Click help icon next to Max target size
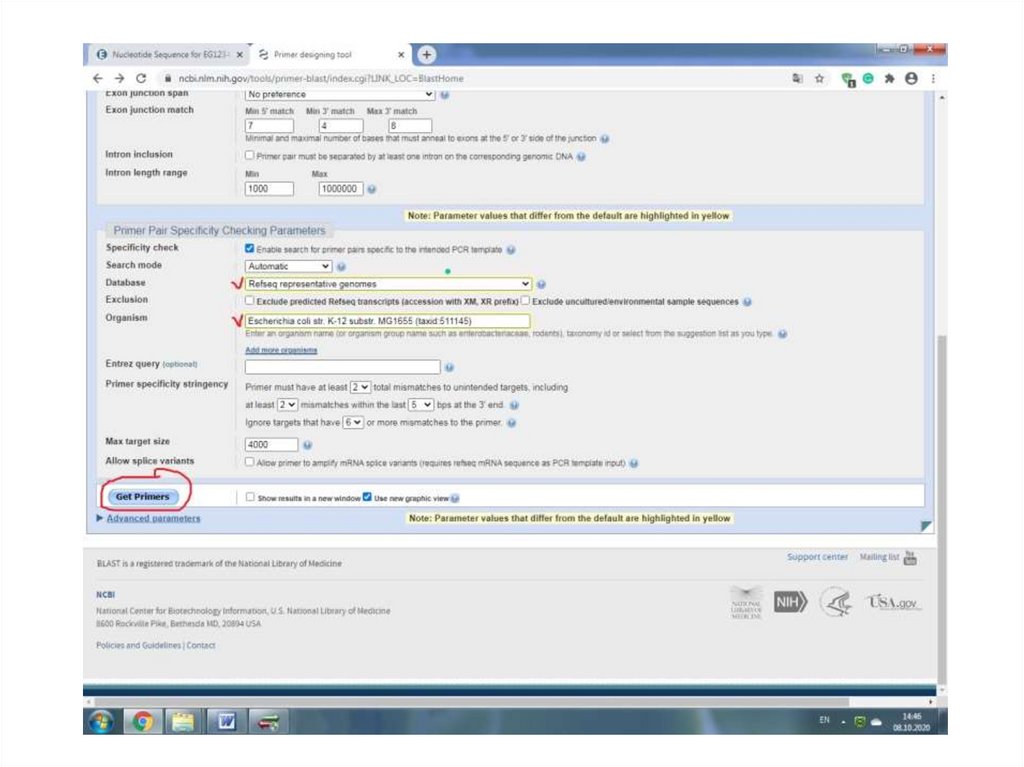Screen dimensions: 1024x767 307,445
